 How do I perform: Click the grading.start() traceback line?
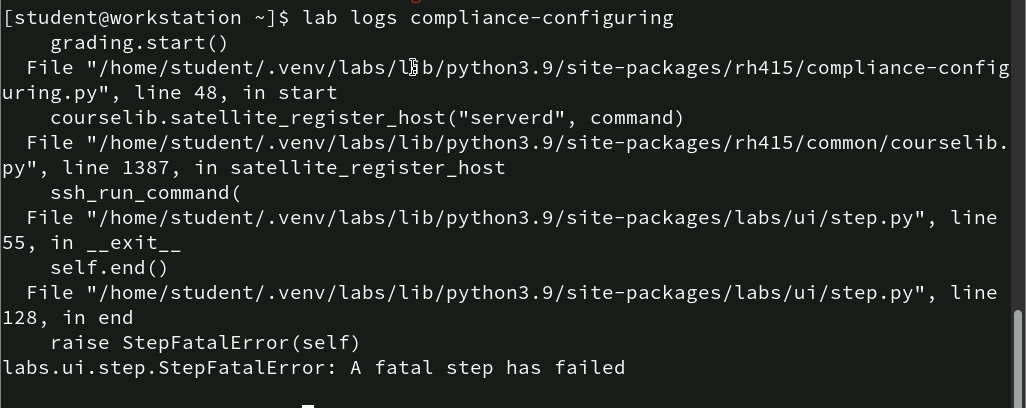coord(139,43)
